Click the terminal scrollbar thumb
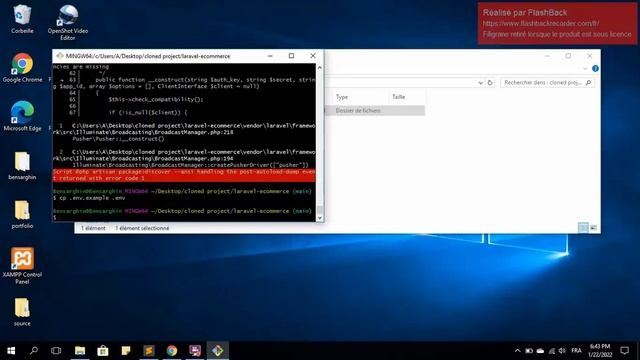The width and height of the screenshot is (640, 360). click(320, 210)
